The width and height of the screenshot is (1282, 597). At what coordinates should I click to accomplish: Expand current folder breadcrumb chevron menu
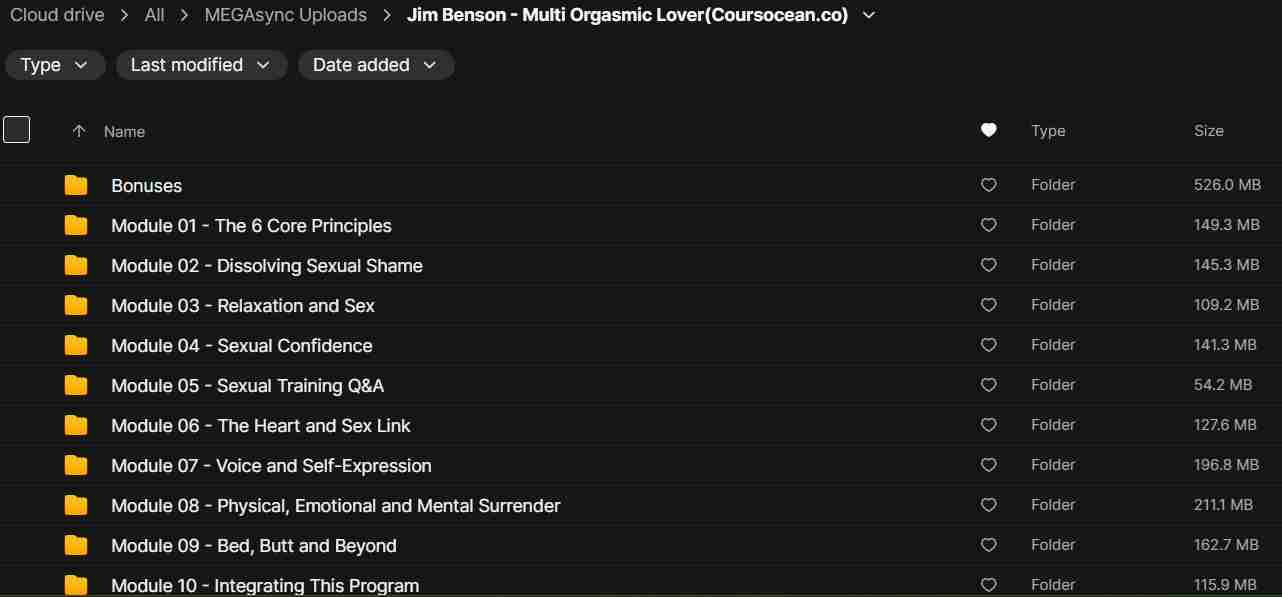[x=868, y=15]
